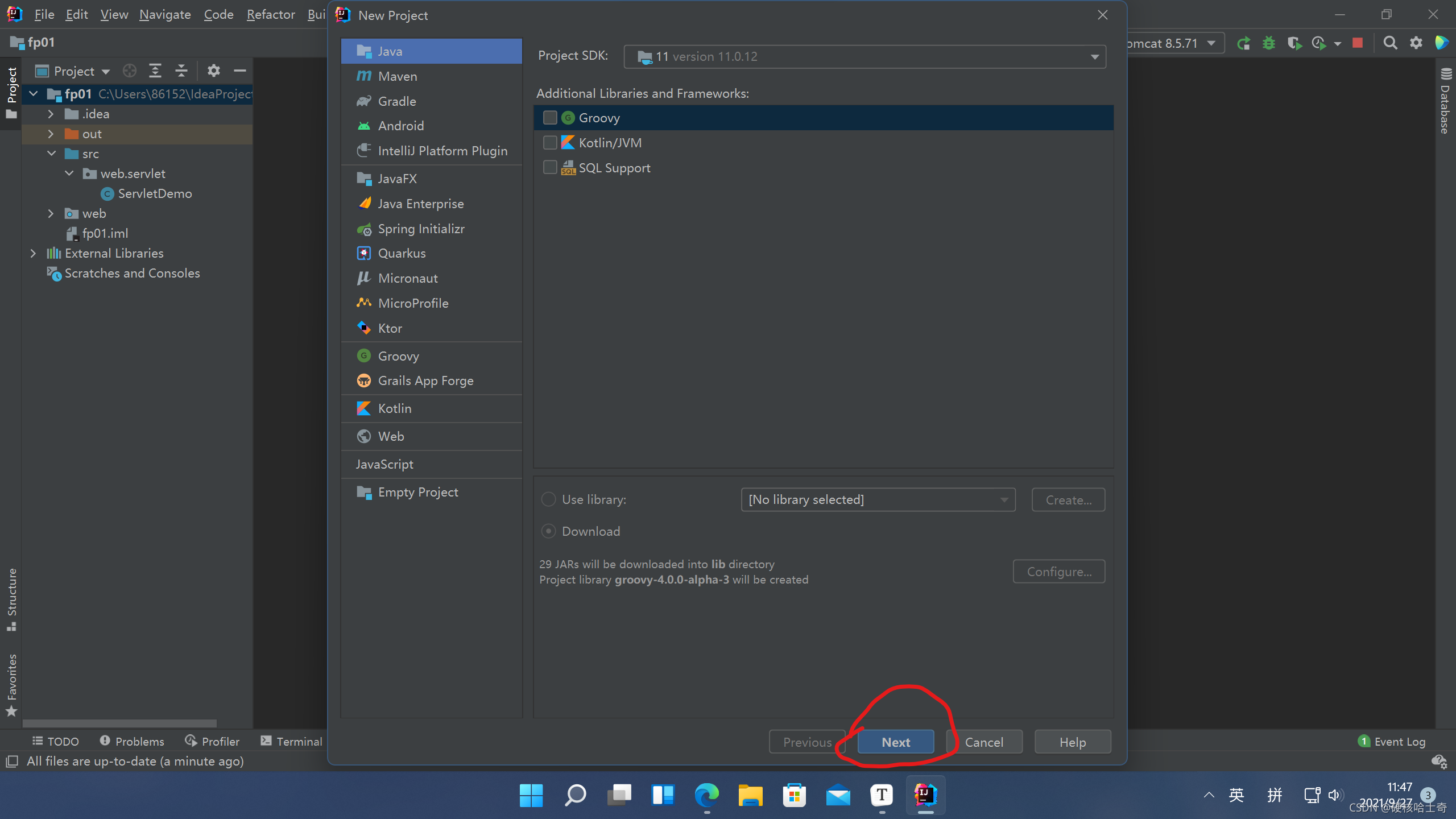Select the Use library radio option
Screen dimensions: 1456x819
(x=548, y=499)
